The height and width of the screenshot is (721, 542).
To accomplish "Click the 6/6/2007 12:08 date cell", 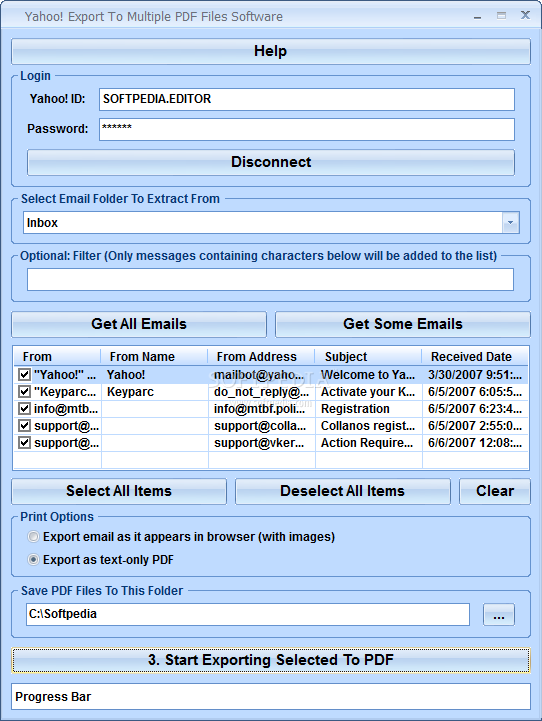I will [475, 443].
